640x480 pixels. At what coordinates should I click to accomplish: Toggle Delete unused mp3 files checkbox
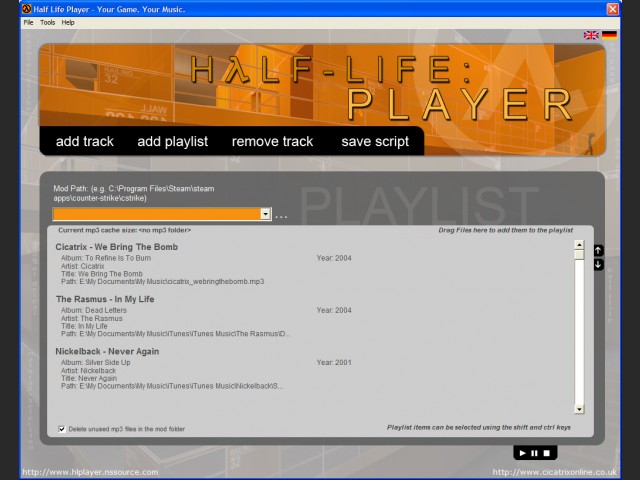click(62, 429)
